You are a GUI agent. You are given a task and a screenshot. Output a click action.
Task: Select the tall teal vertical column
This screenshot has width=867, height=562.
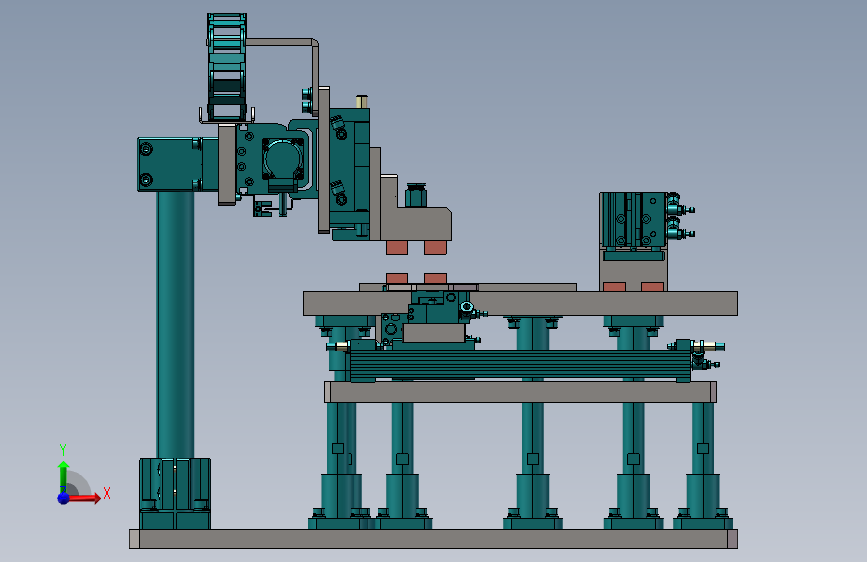click(175, 325)
